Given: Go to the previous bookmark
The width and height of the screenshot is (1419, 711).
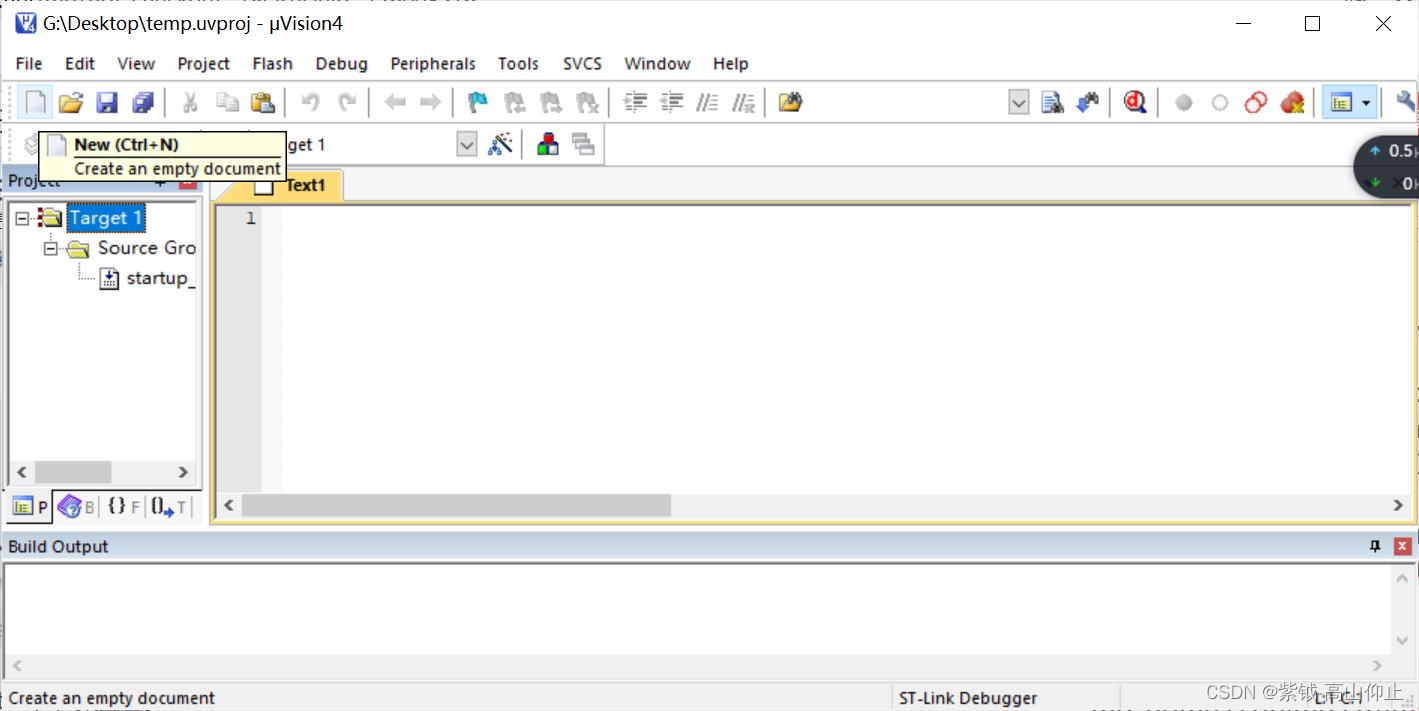Looking at the screenshot, I should point(515,102).
